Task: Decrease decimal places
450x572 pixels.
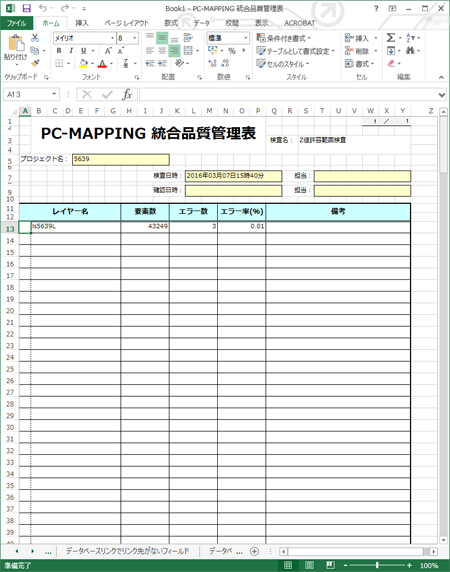Action: click(x=225, y=63)
